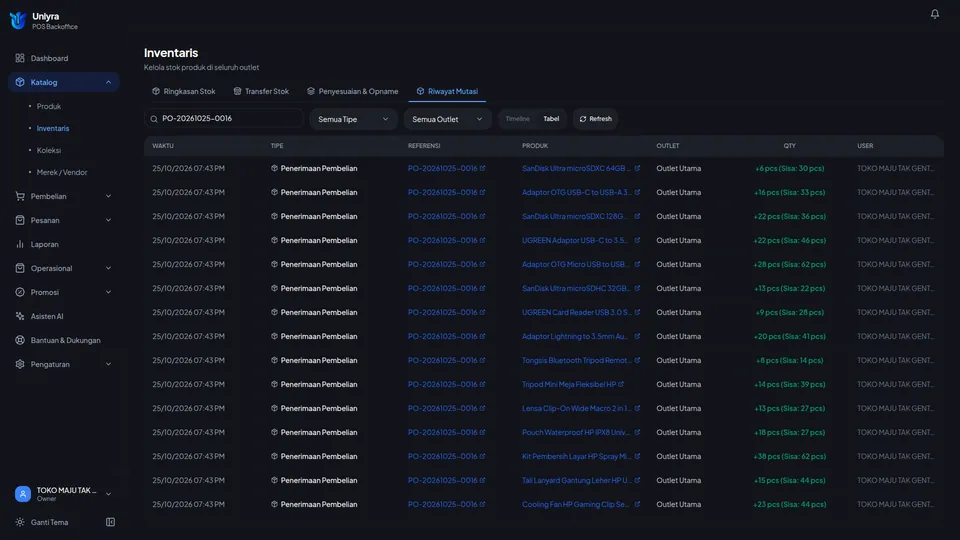
Task: Open the Semua Outlet dropdown
Action: [448, 119]
